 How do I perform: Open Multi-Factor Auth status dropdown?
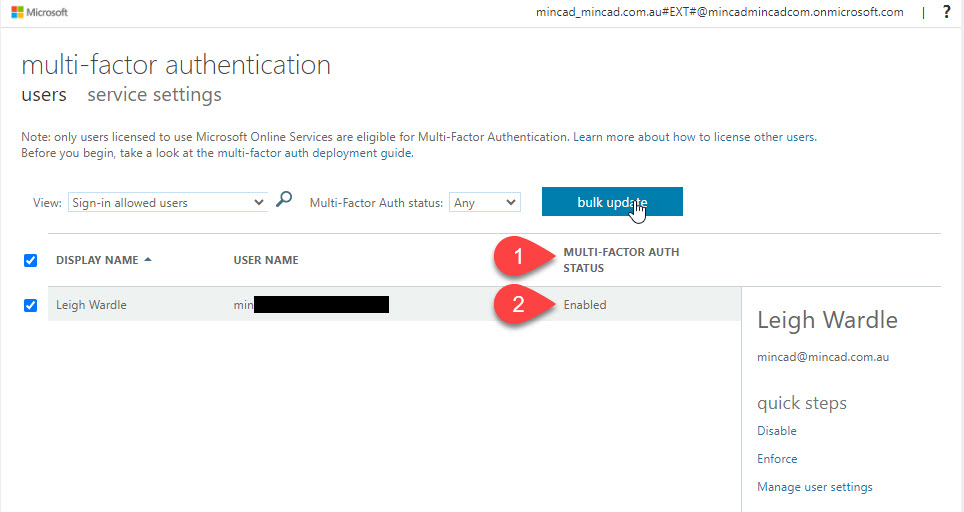pyautogui.click(x=485, y=202)
